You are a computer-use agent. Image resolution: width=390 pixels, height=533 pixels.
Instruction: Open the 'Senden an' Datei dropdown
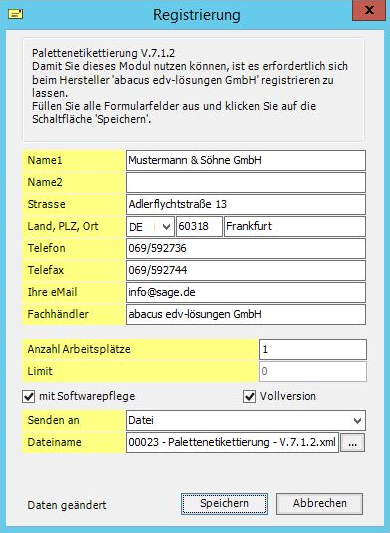pos(246,420)
